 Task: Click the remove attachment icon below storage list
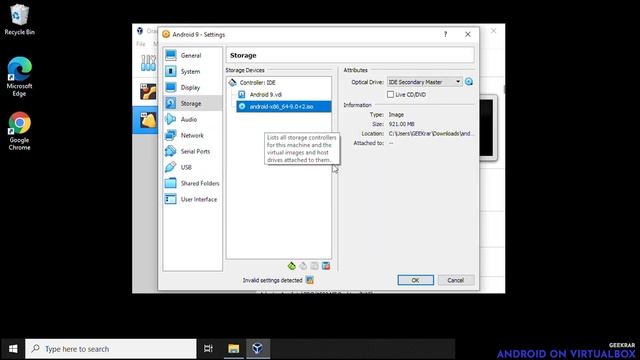pyautogui.click(x=326, y=266)
